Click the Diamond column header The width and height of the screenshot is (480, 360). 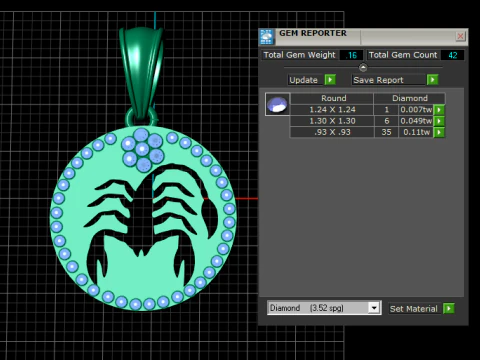coord(410,98)
